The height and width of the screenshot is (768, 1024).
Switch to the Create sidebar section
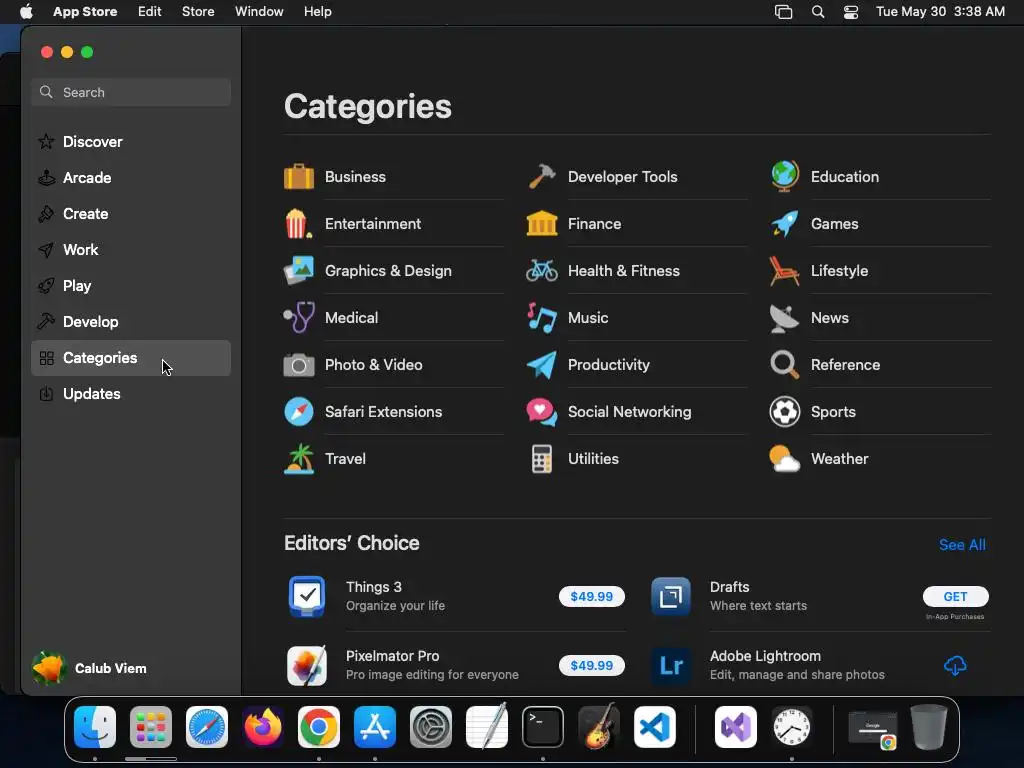tap(131, 214)
